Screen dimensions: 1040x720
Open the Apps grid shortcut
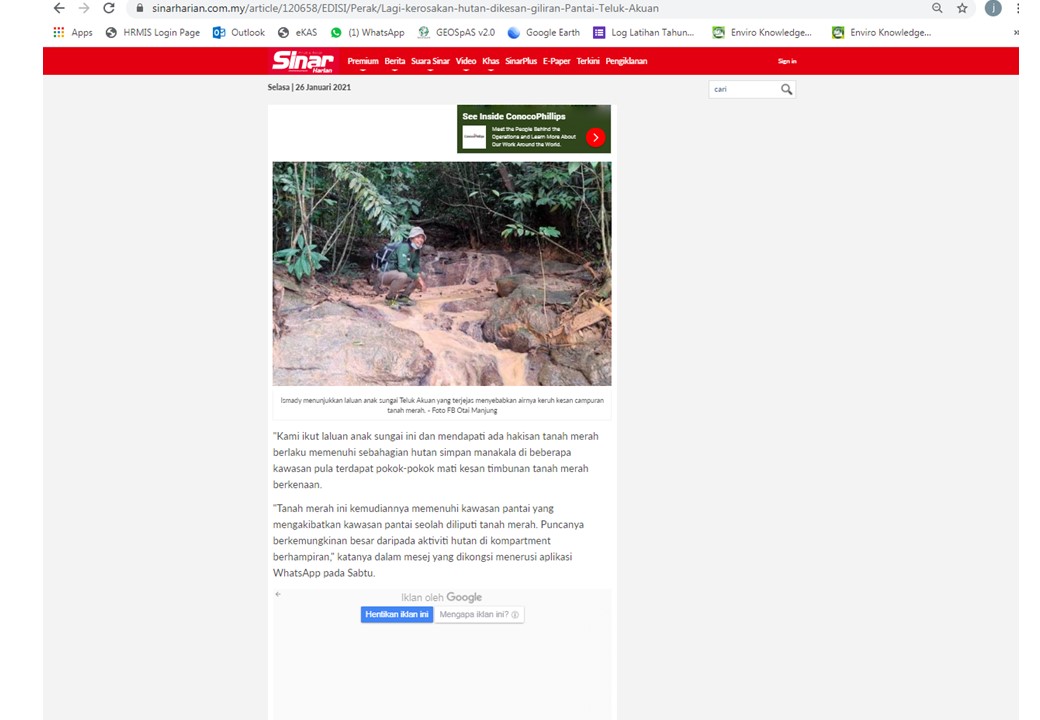pyautogui.click(x=73, y=32)
